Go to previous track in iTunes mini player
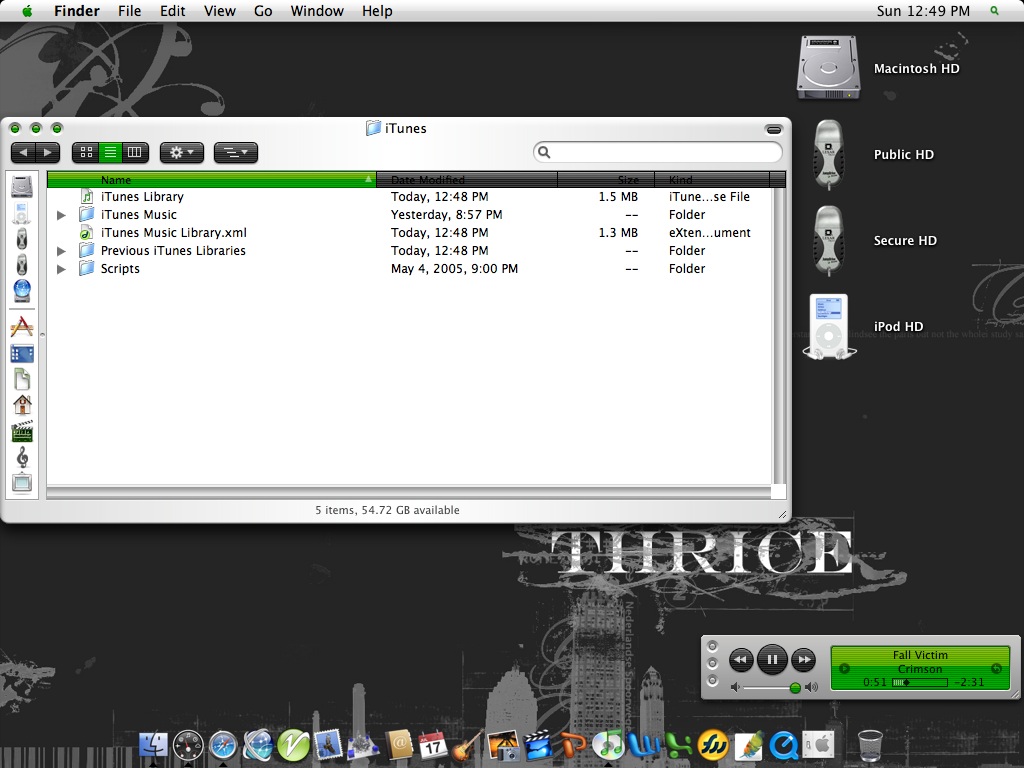Screen dimensions: 1024x768 click(741, 660)
